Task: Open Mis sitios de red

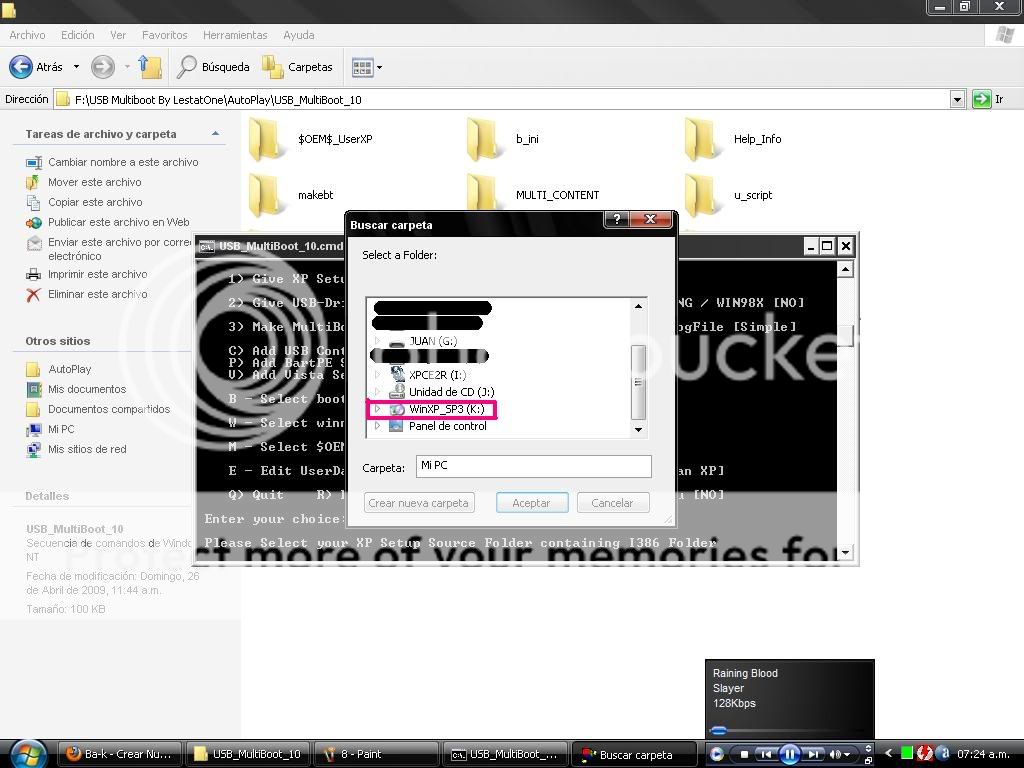Action: (88, 449)
